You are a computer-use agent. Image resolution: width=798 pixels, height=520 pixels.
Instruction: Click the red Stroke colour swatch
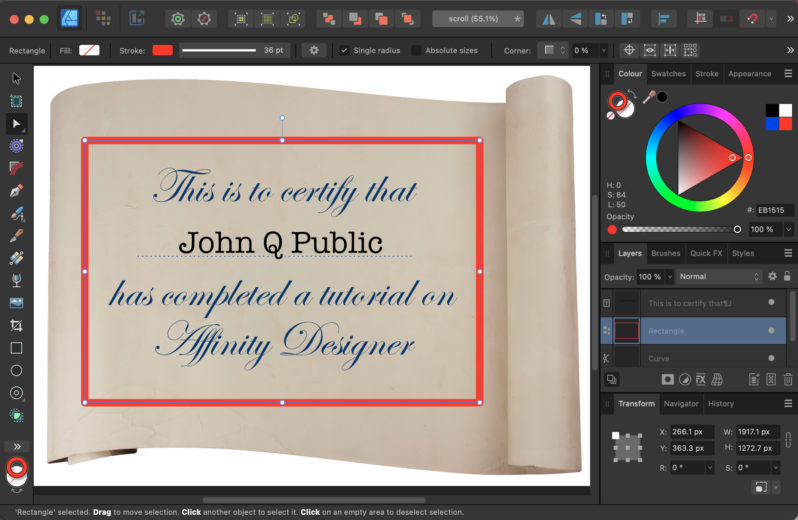[x=163, y=50]
